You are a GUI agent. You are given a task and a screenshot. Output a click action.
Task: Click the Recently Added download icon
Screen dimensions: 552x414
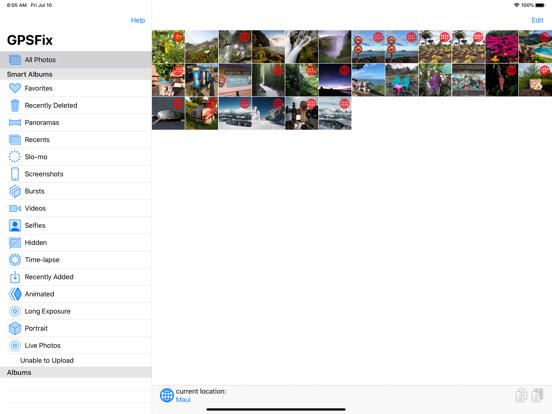point(15,277)
